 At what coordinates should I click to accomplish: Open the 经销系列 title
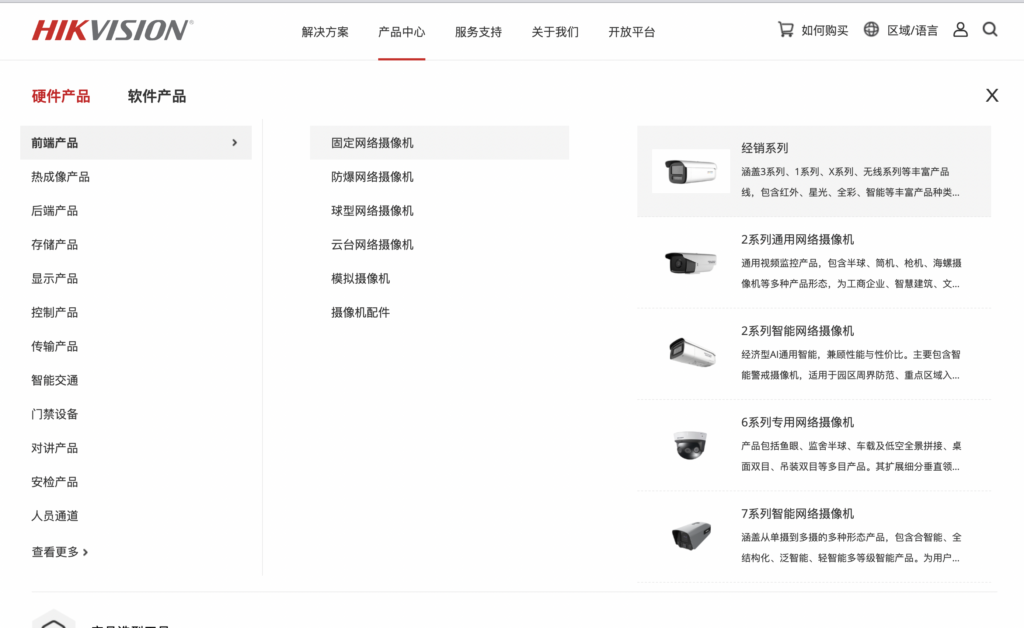pyautogui.click(x=765, y=148)
